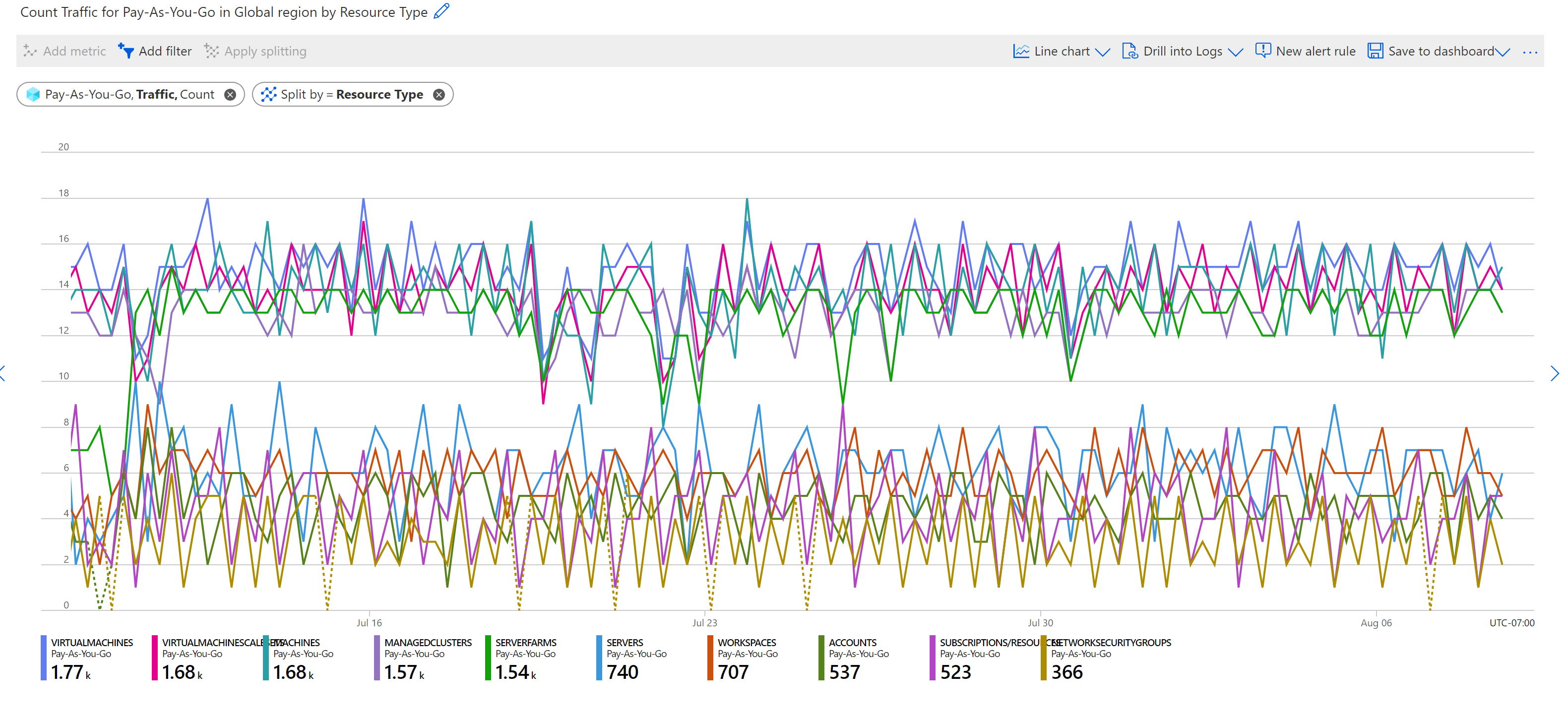The width and height of the screenshot is (1568, 723).
Task: Remove the Pay-As-You-Go Traffic Count metric
Action: coord(230,94)
